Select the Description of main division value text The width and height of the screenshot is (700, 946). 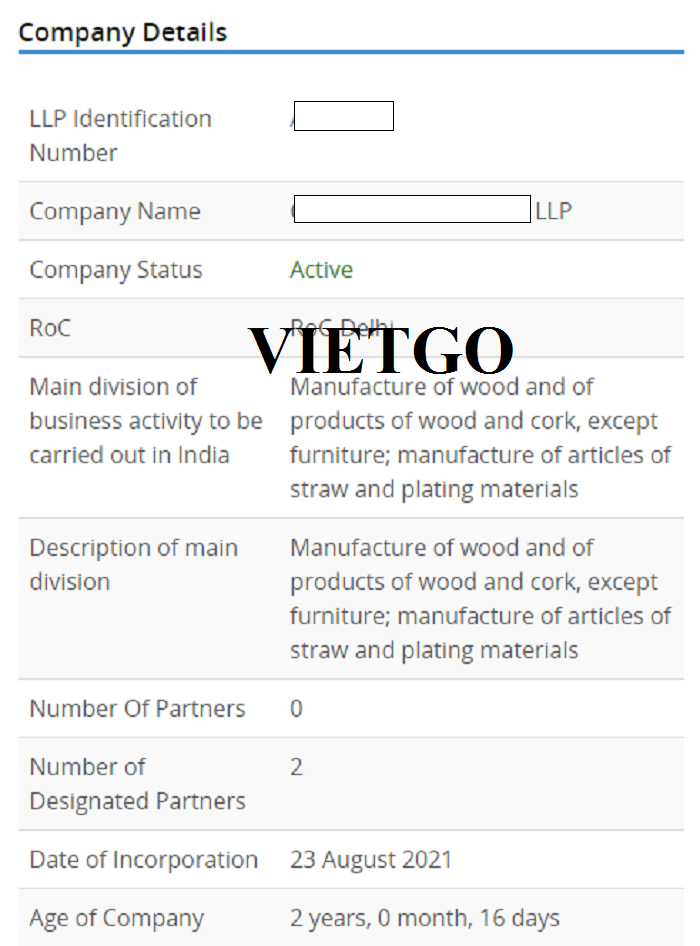click(x=480, y=598)
